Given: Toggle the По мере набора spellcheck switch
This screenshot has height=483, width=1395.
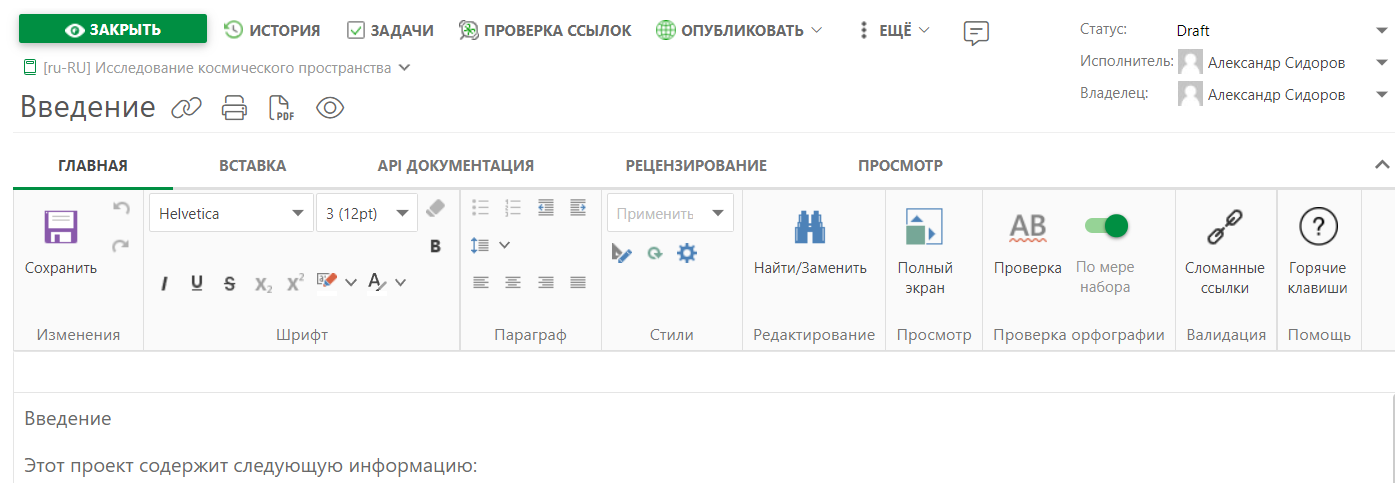Looking at the screenshot, I should point(1107,226).
